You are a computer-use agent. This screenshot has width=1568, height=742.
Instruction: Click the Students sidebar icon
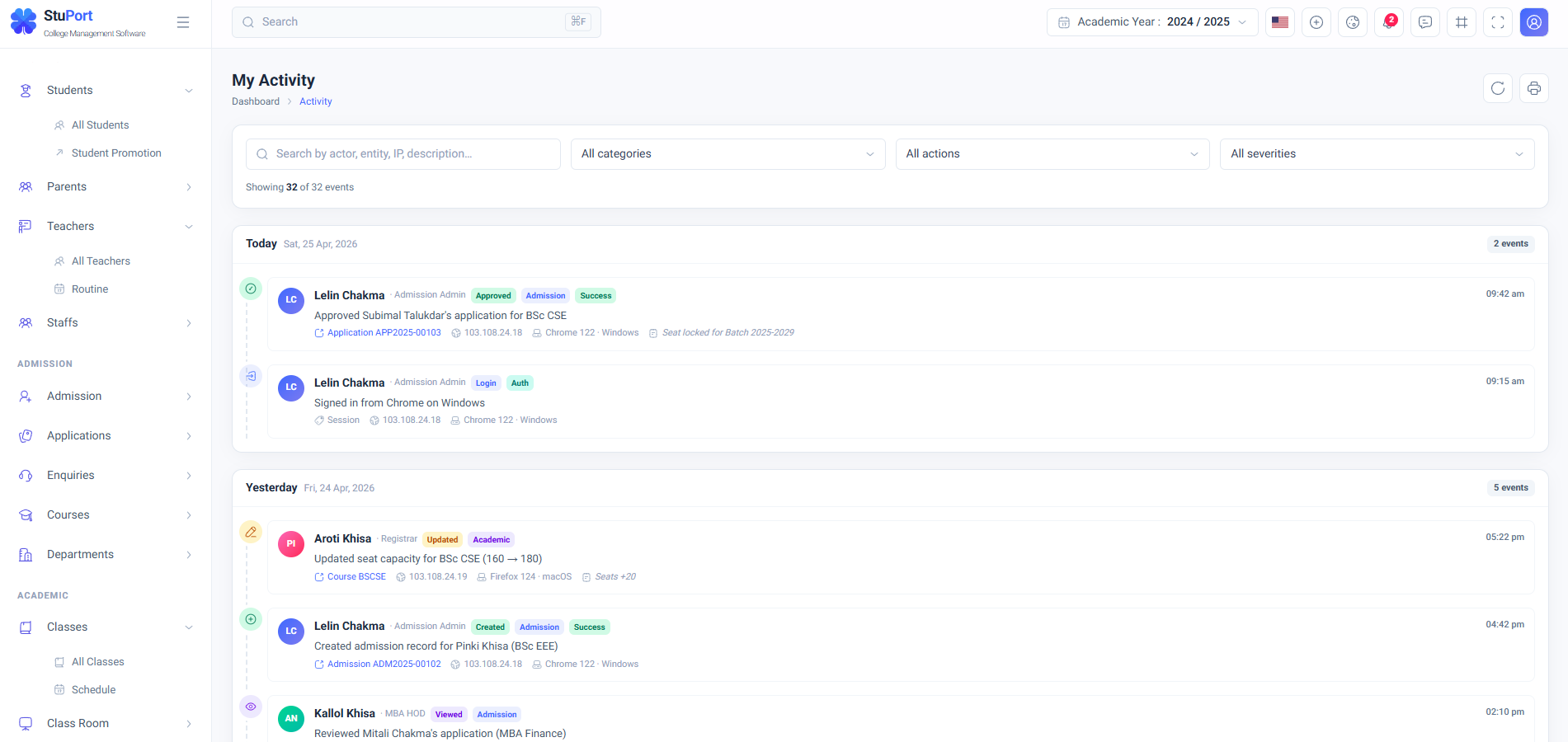pyautogui.click(x=26, y=91)
